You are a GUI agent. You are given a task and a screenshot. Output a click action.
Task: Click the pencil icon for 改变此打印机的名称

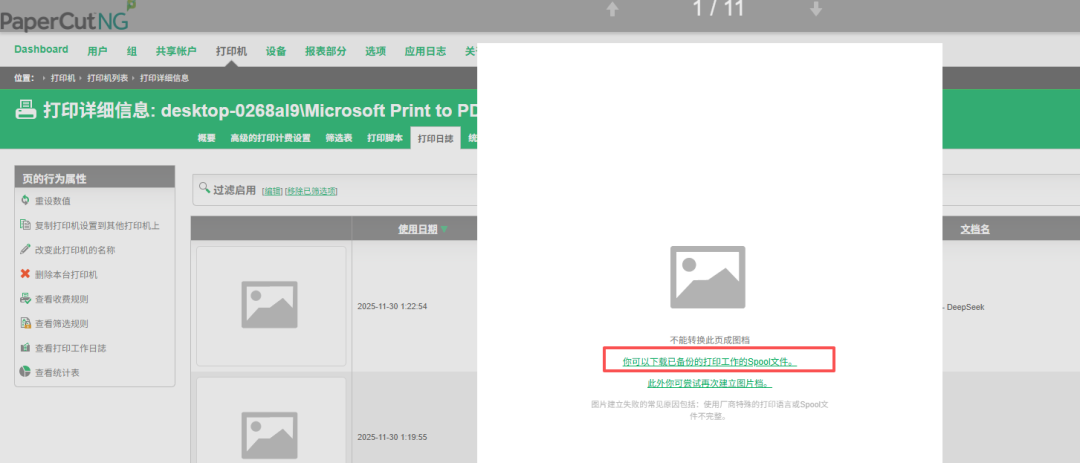(25, 250)
